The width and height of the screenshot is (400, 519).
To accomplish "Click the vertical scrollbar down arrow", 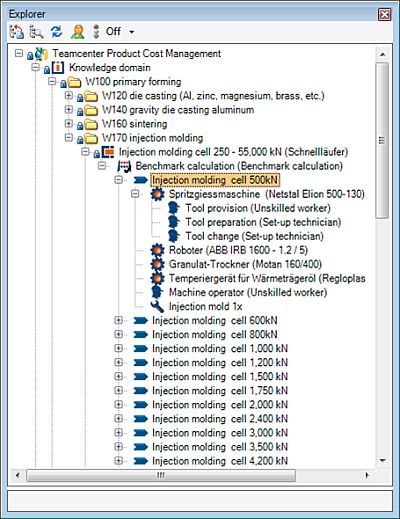I will [382, 461].
